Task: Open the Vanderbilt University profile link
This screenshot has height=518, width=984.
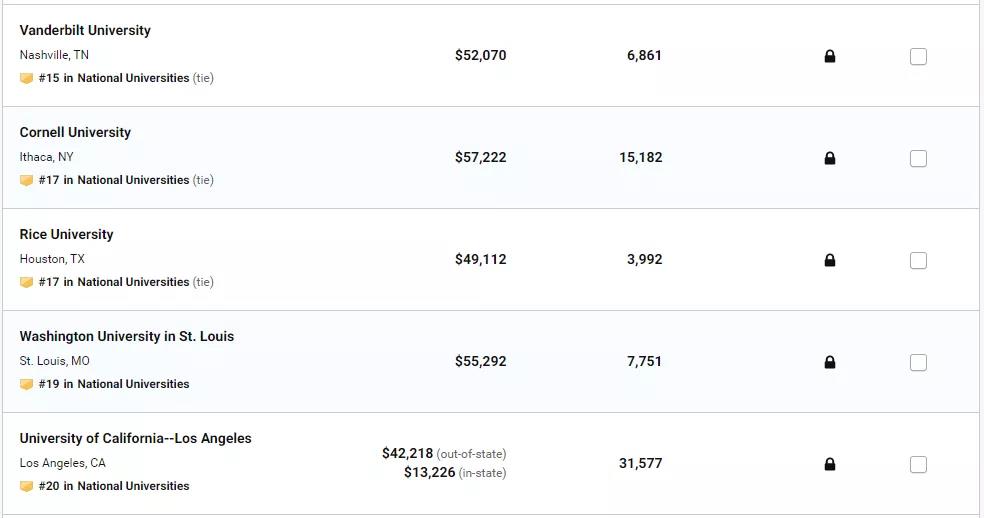Action: (85, 30)
